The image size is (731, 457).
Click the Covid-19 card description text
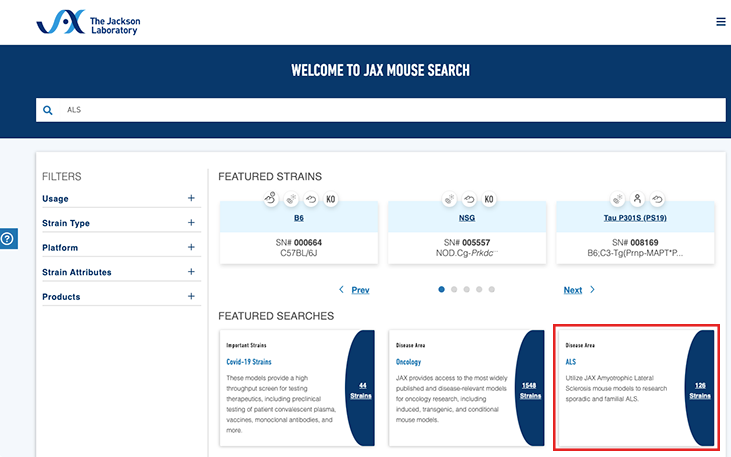(281, 404)
